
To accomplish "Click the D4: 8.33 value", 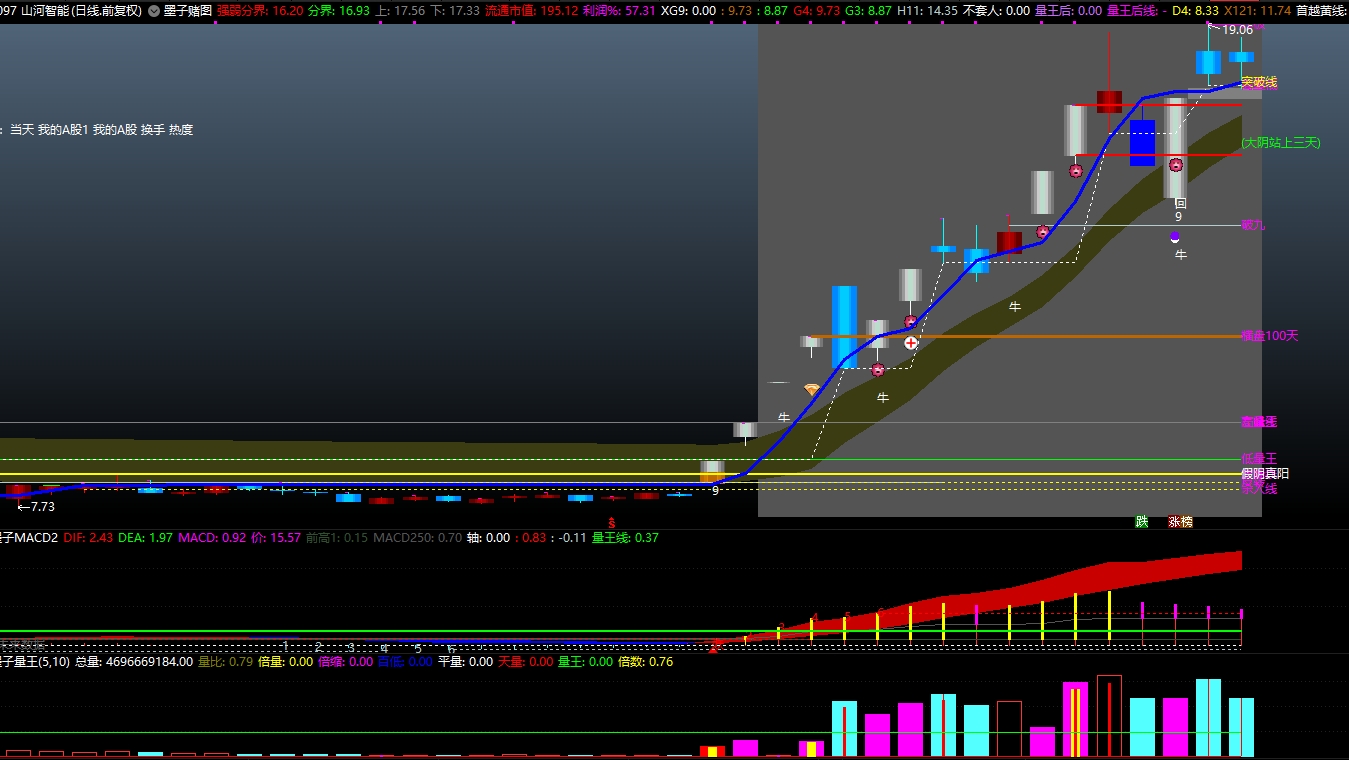I will pyautogui.click(x=1195, y=11).
